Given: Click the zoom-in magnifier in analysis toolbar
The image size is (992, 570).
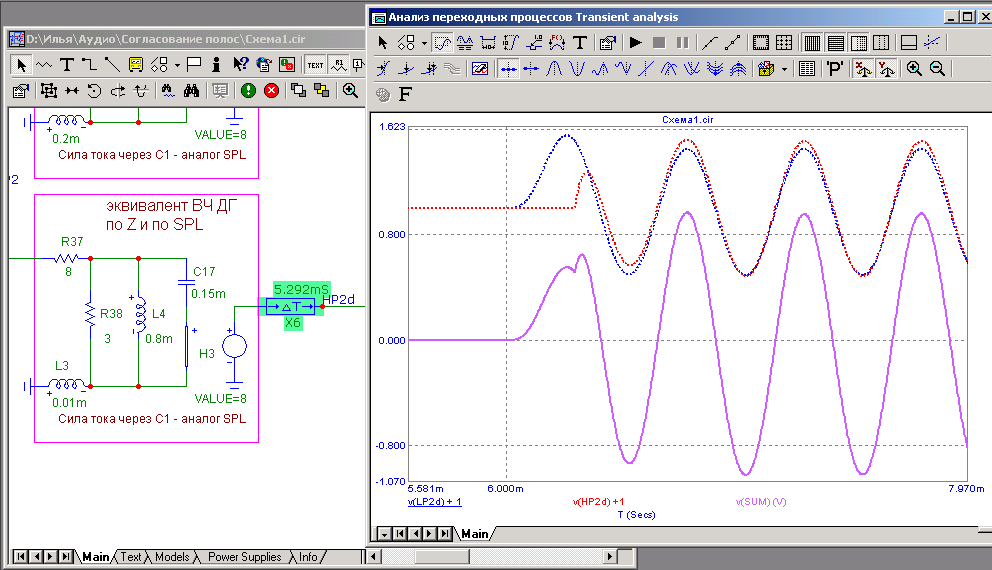Looking at the screenshot, I should [x=915, y=69].
